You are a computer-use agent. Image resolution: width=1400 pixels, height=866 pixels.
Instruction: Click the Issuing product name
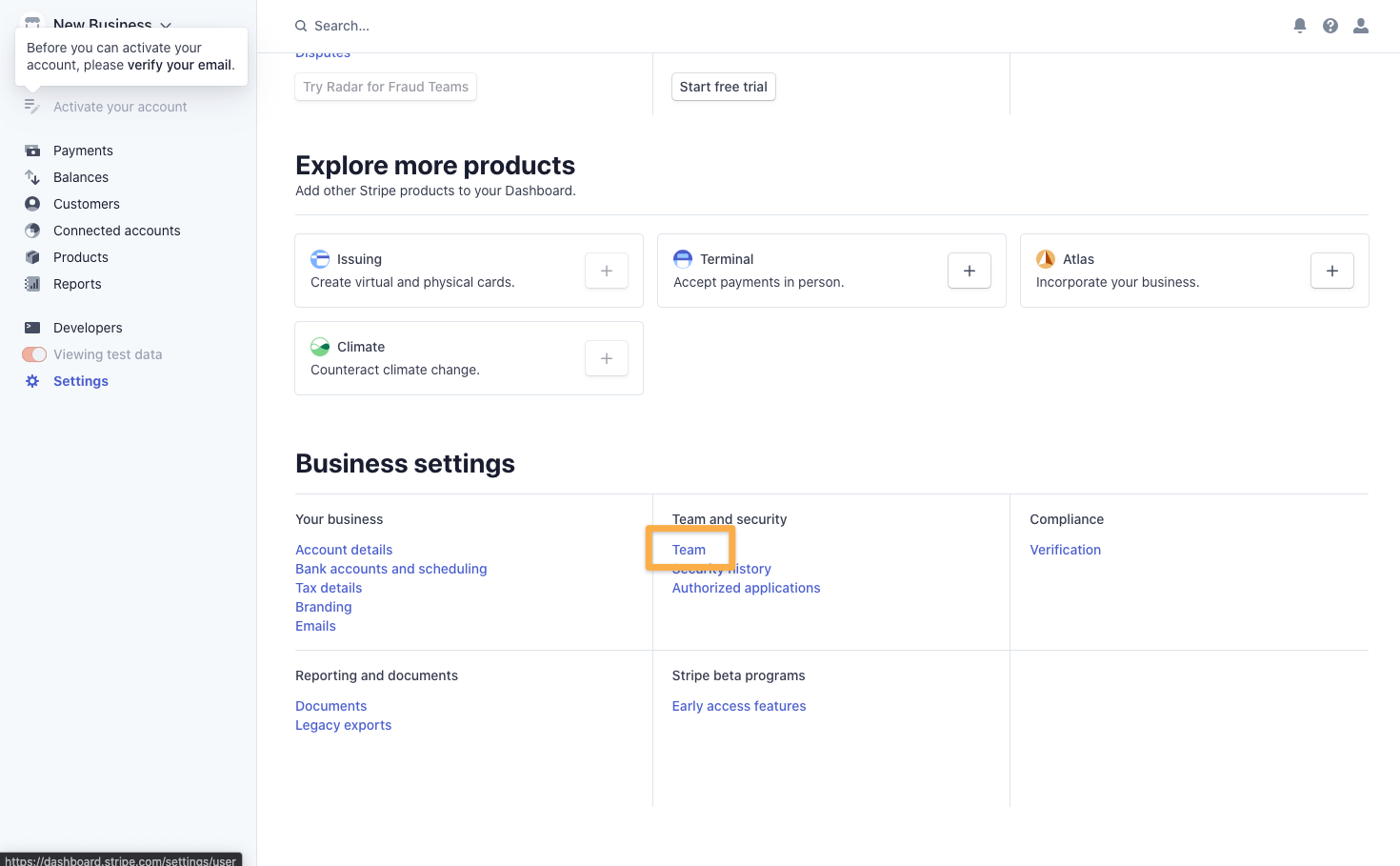359,259
